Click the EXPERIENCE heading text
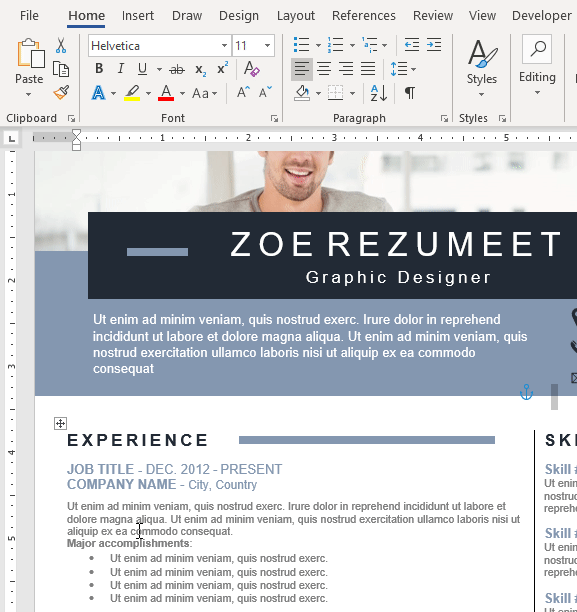This screenshot has height=612, width=577. pos(137,440)
